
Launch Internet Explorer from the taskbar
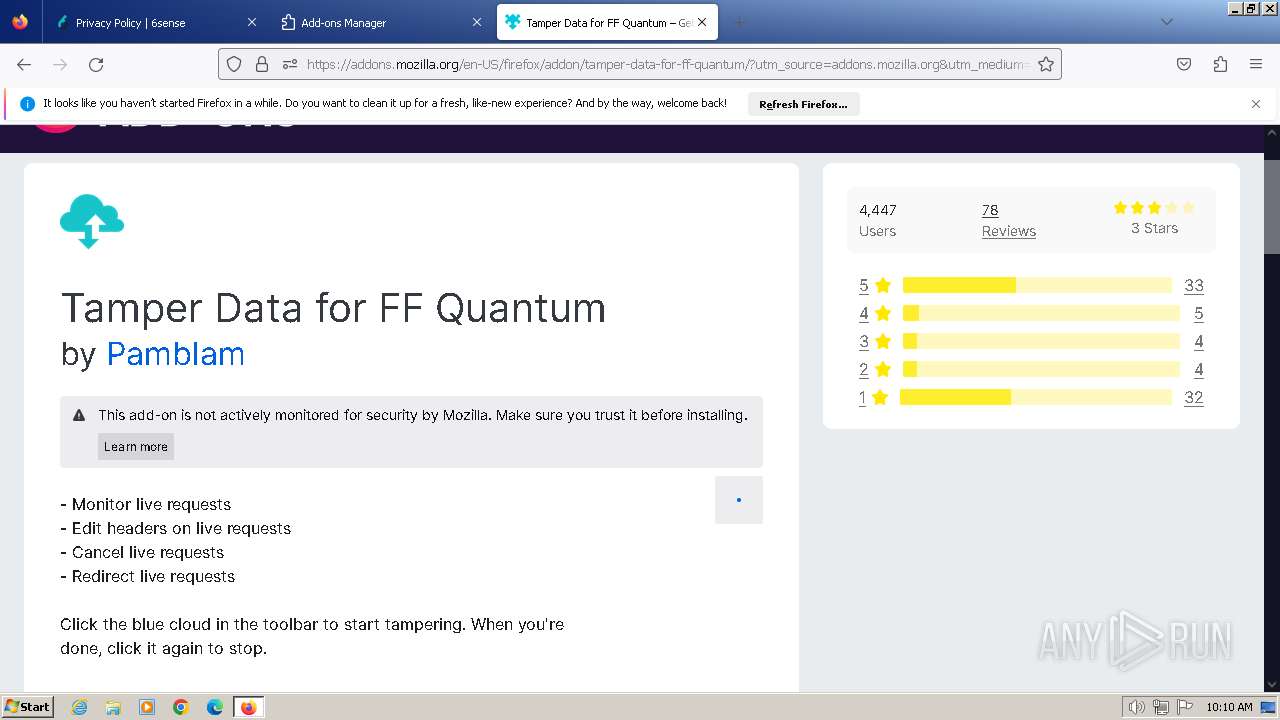pyautogui.click(x=80, y=707)
